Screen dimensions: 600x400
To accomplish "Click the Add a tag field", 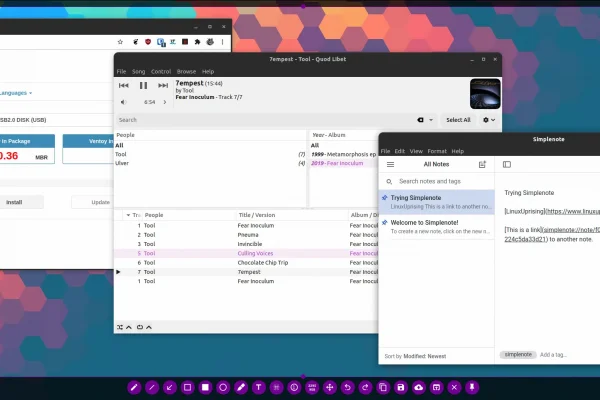I will click(x=553, y=355).
